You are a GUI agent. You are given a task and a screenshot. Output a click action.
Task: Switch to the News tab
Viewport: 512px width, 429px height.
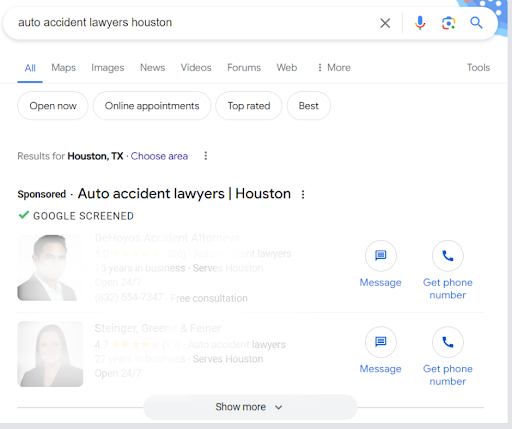(x=152, y=68)
